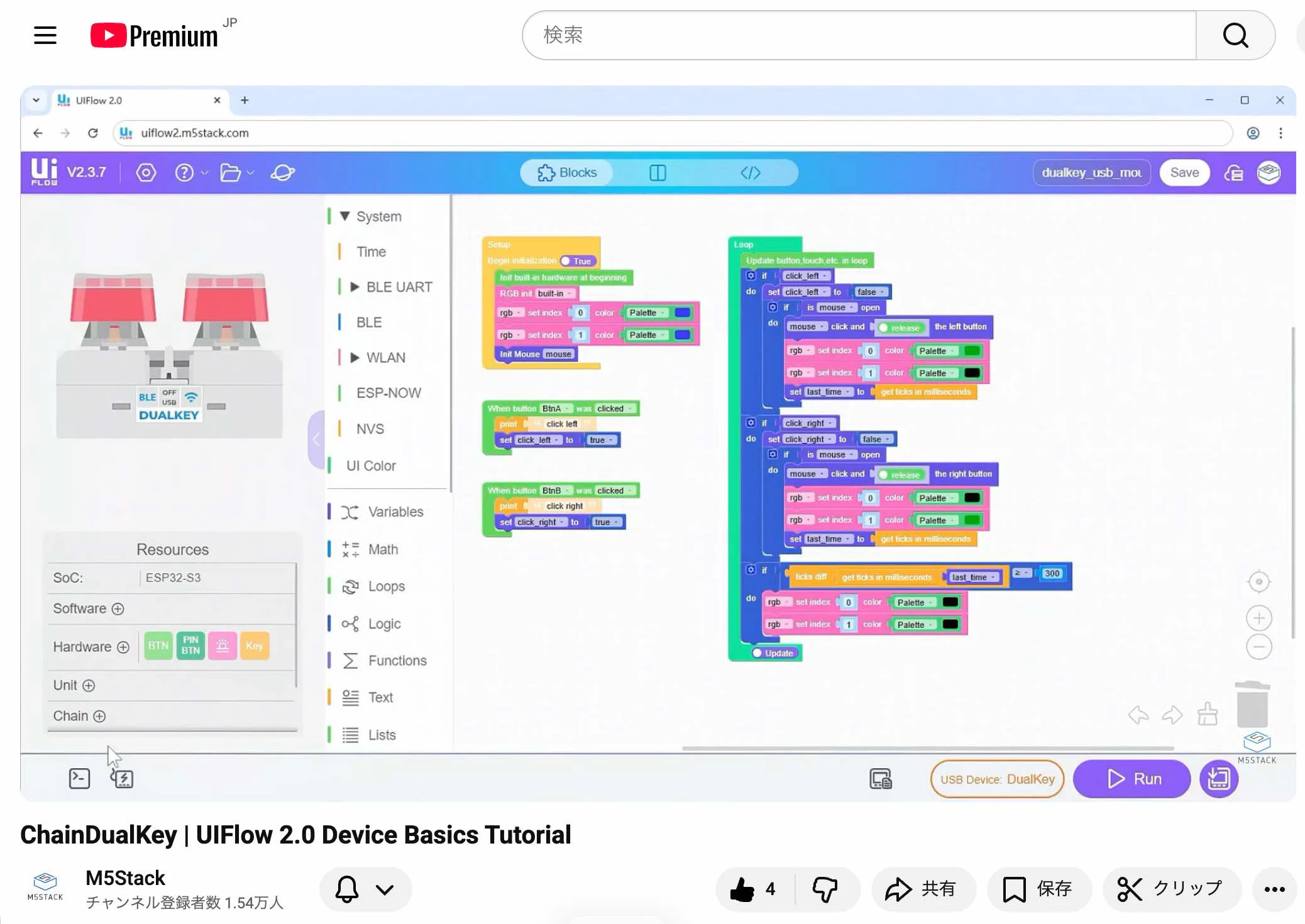Toggle the Begin initialization True switch
The image size is (1305, 924).
click(577, 261)
